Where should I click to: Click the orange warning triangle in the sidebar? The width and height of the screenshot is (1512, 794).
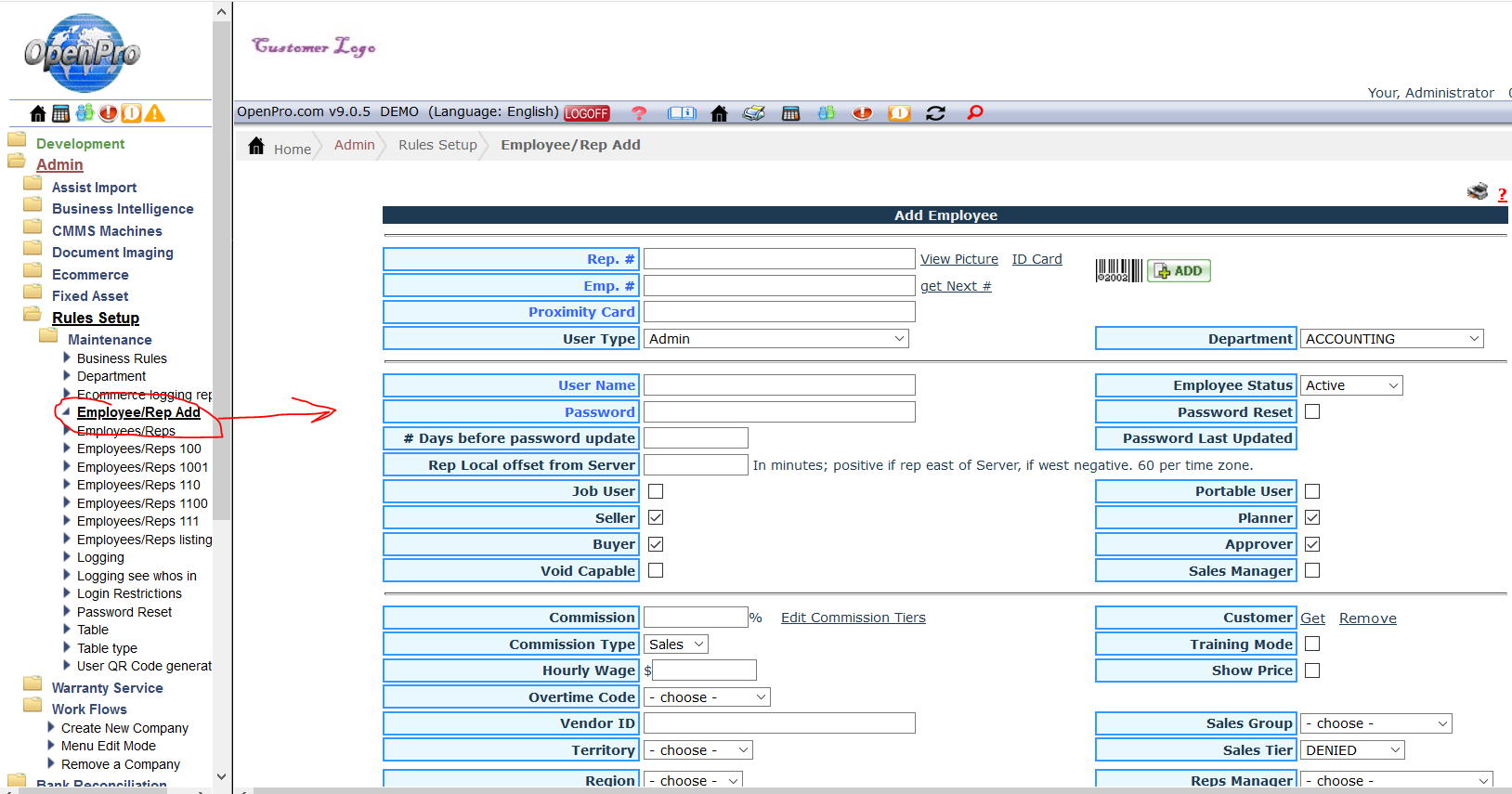click(x=155, y=113)
